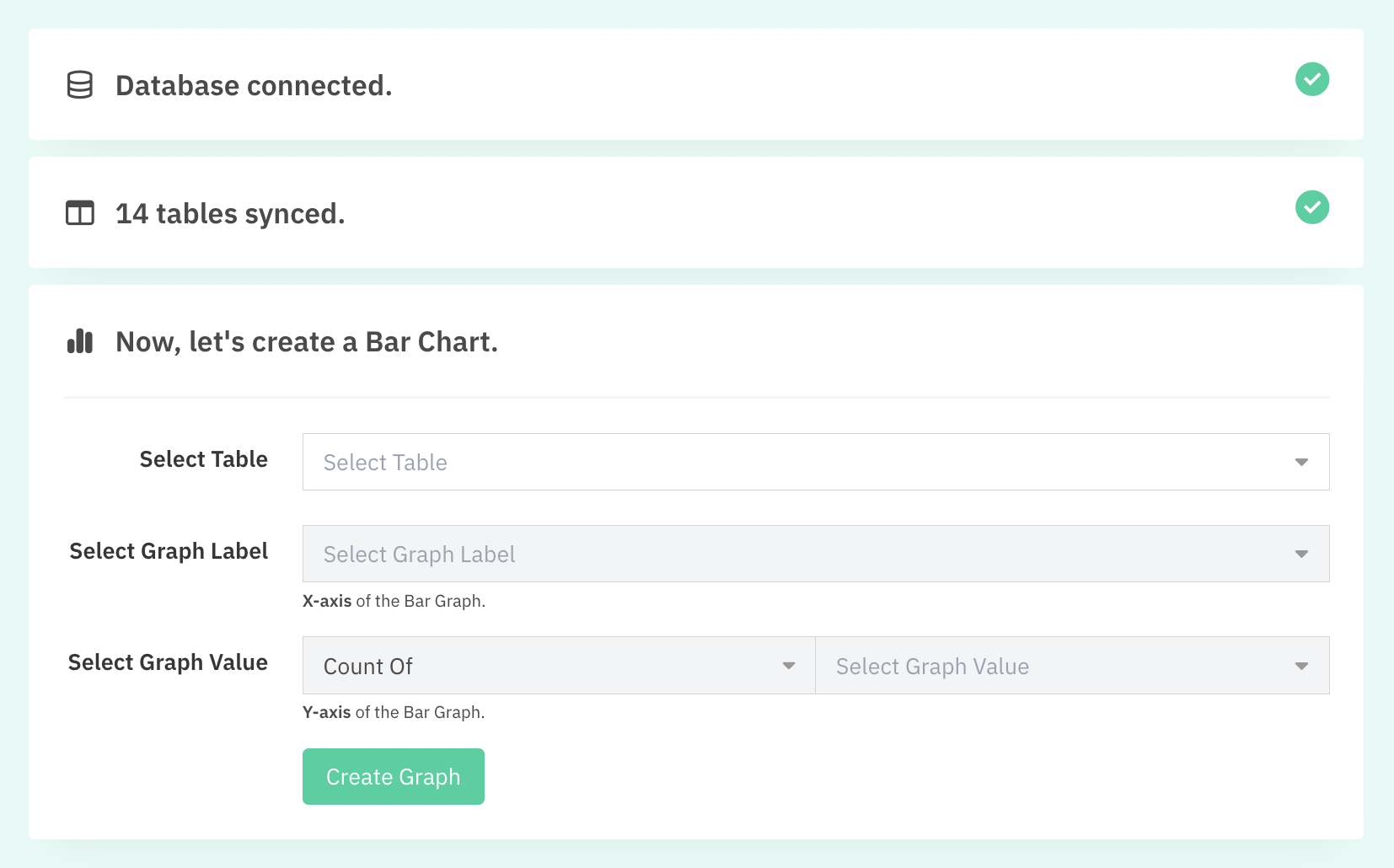The height and width of the screenshot is (868, 1394).
Task: Click the green checkmark on the Database connected card
Action: (x=1312, y=79)
